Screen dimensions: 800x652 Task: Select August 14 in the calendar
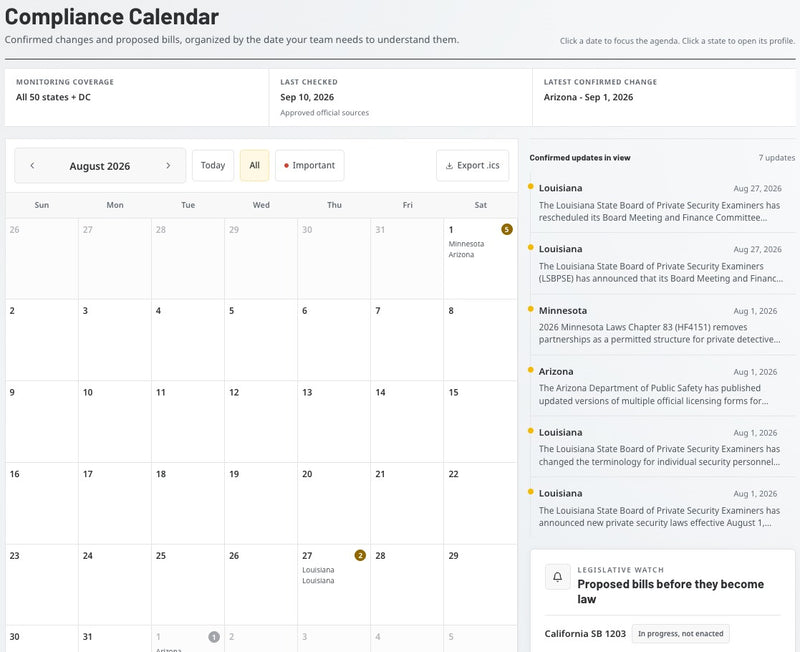tap(407, 421)
